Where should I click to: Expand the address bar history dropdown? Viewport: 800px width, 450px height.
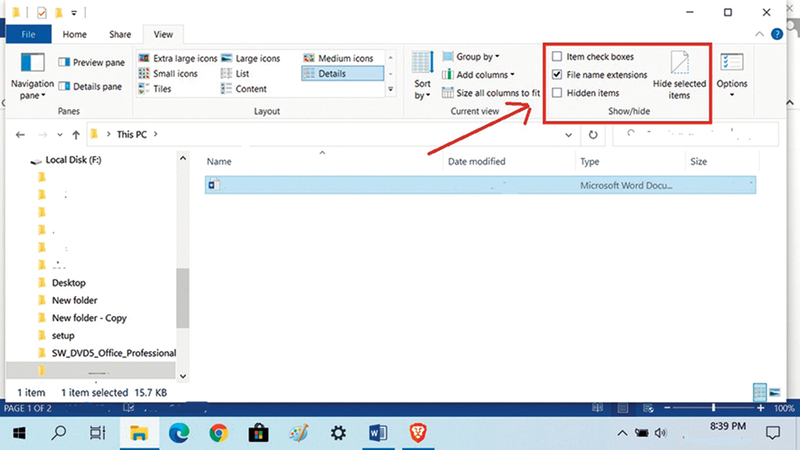click(566, 134)
